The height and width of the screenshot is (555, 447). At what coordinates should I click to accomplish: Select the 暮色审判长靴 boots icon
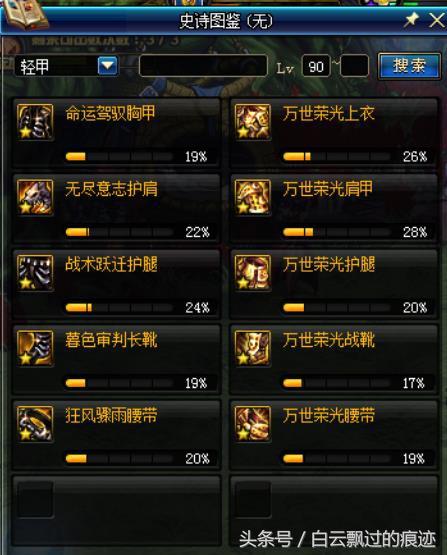pyautogui.click(x=35, y=348)
